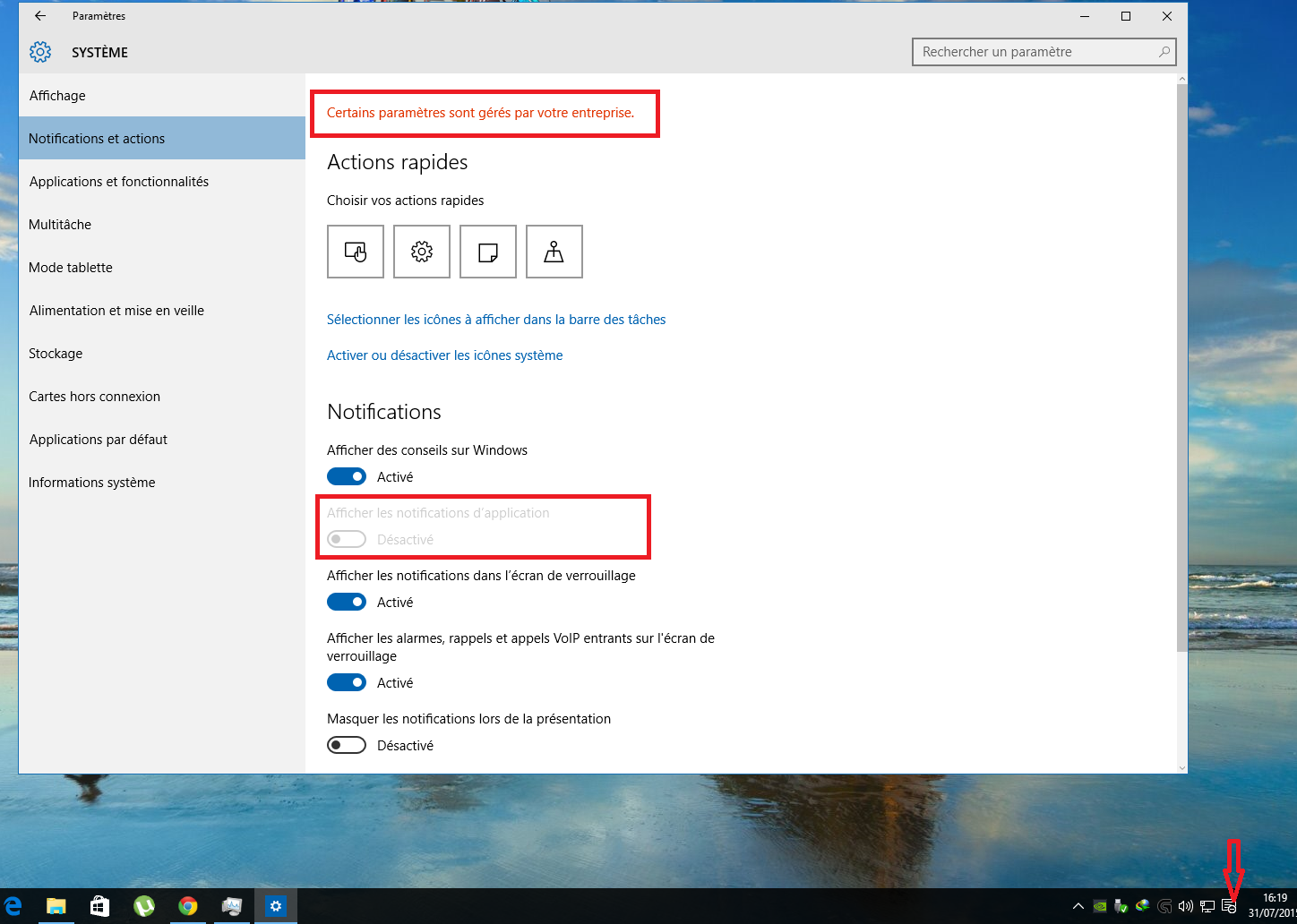
Task: Open 'Activer ou désactiver les icônes système' link
Action: coord(444,355)
